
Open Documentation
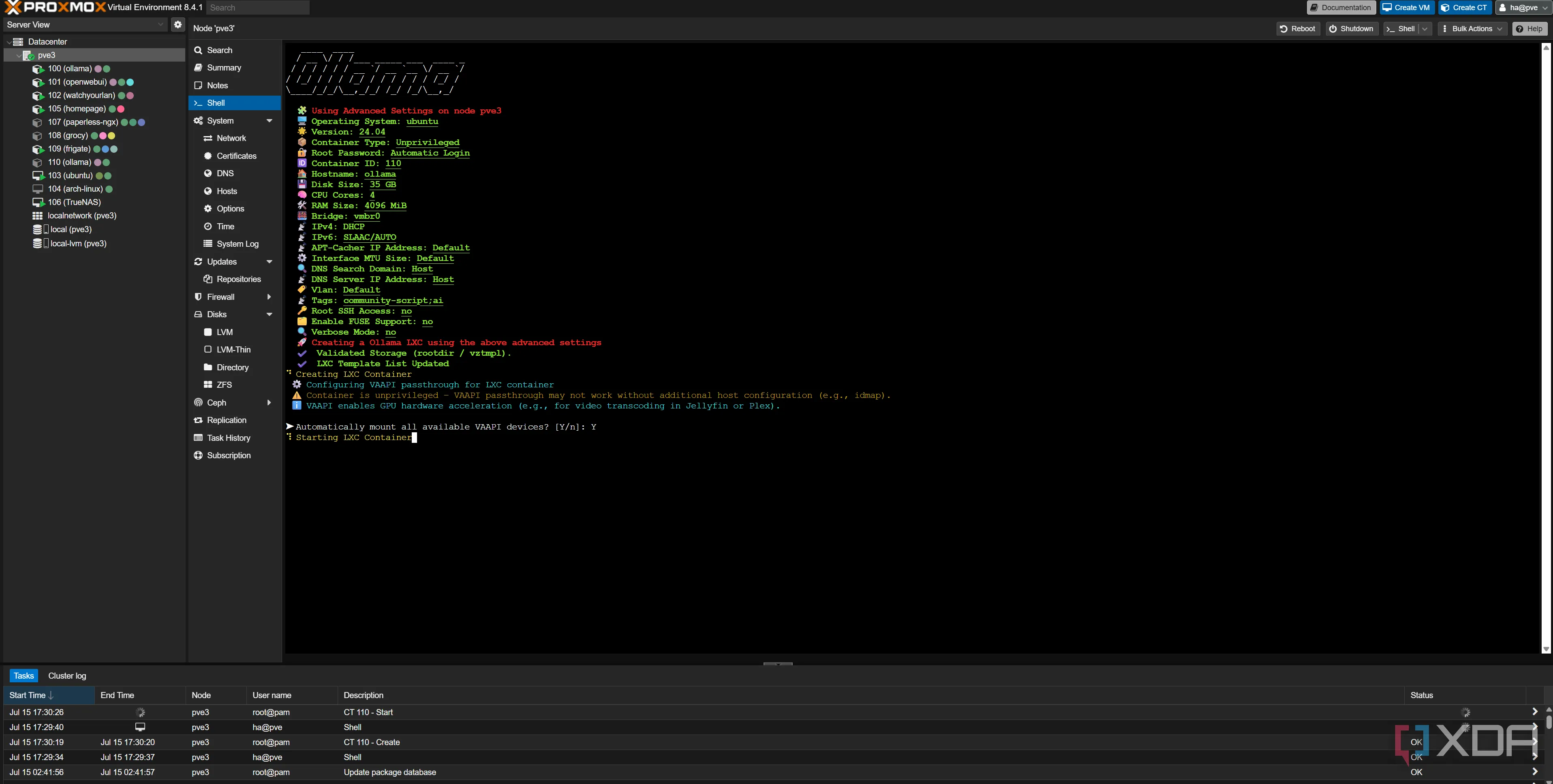tap(1341, 8)
